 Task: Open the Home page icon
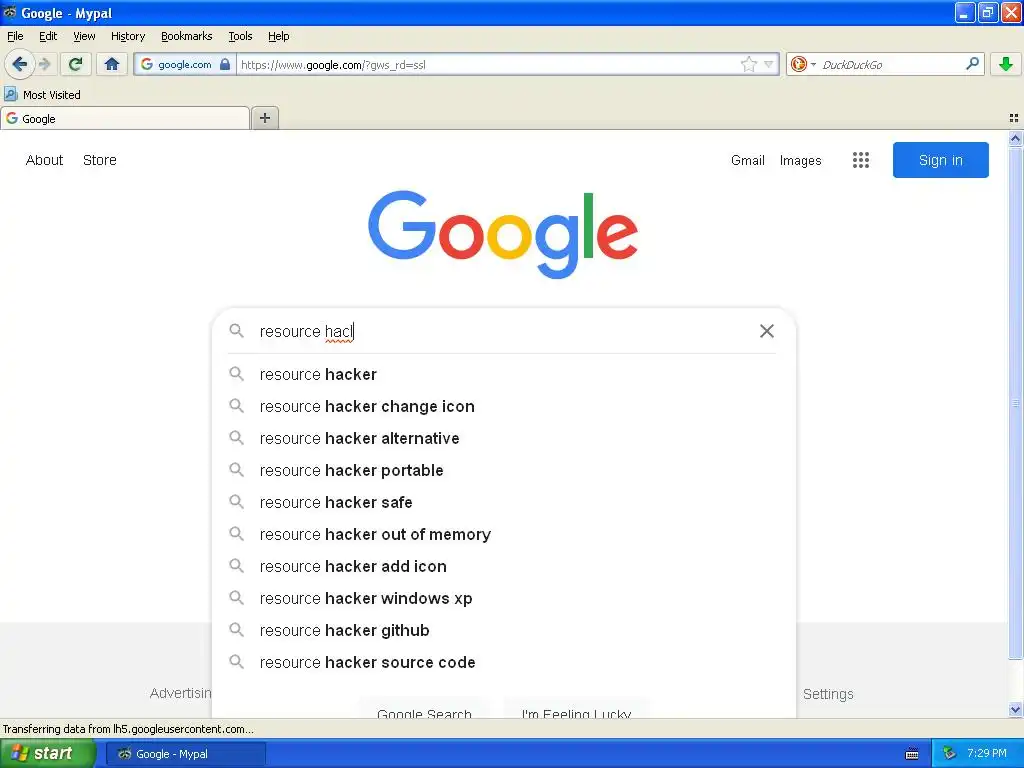click(112, 64)
